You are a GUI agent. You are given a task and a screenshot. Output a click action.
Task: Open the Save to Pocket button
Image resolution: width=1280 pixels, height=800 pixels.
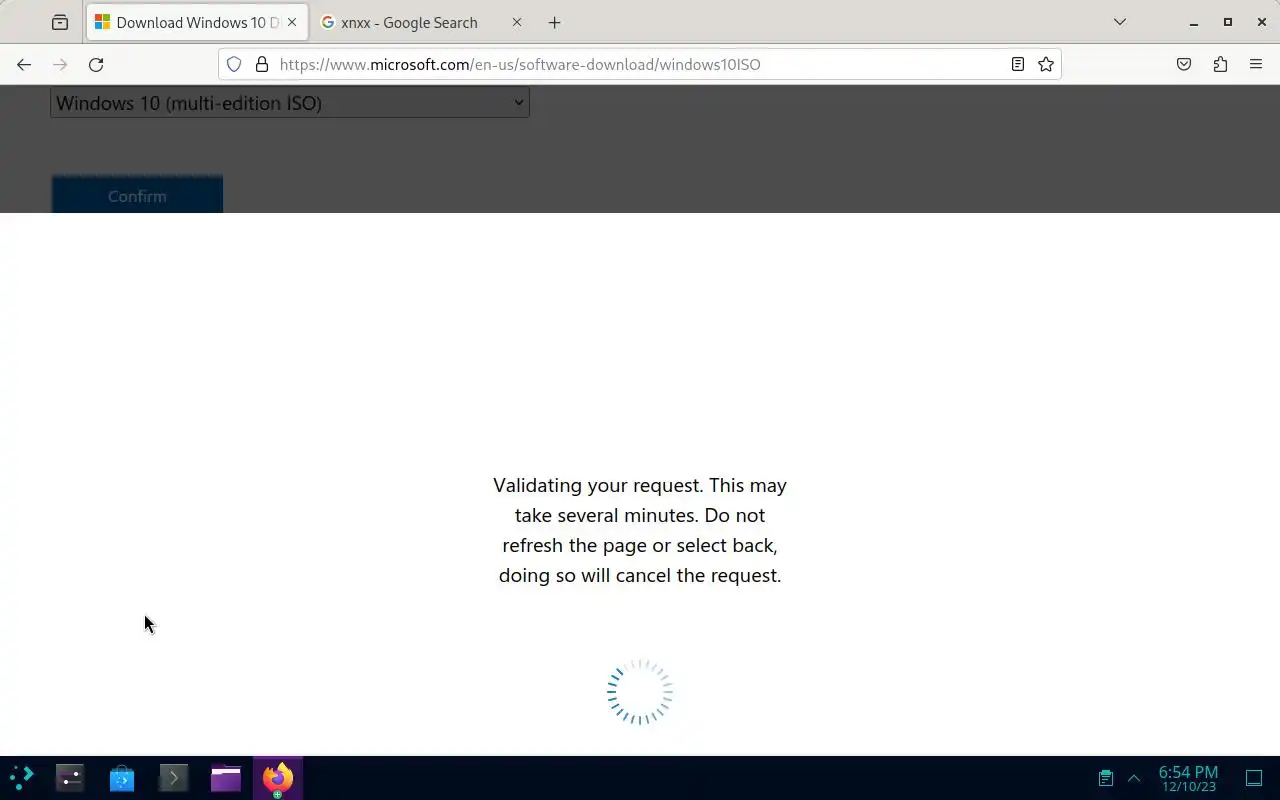pos(1184,64)
